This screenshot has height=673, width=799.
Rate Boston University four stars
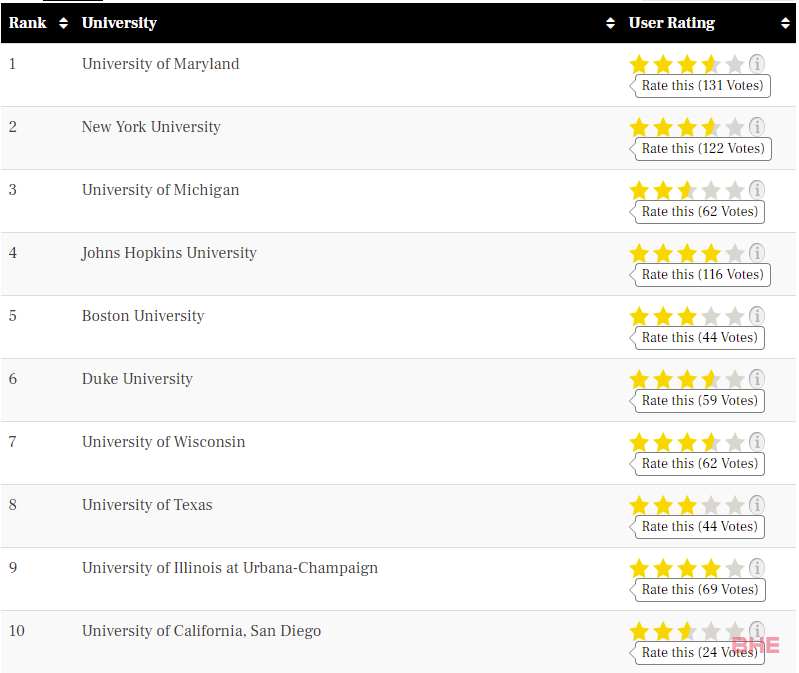(x=710, y=316)
